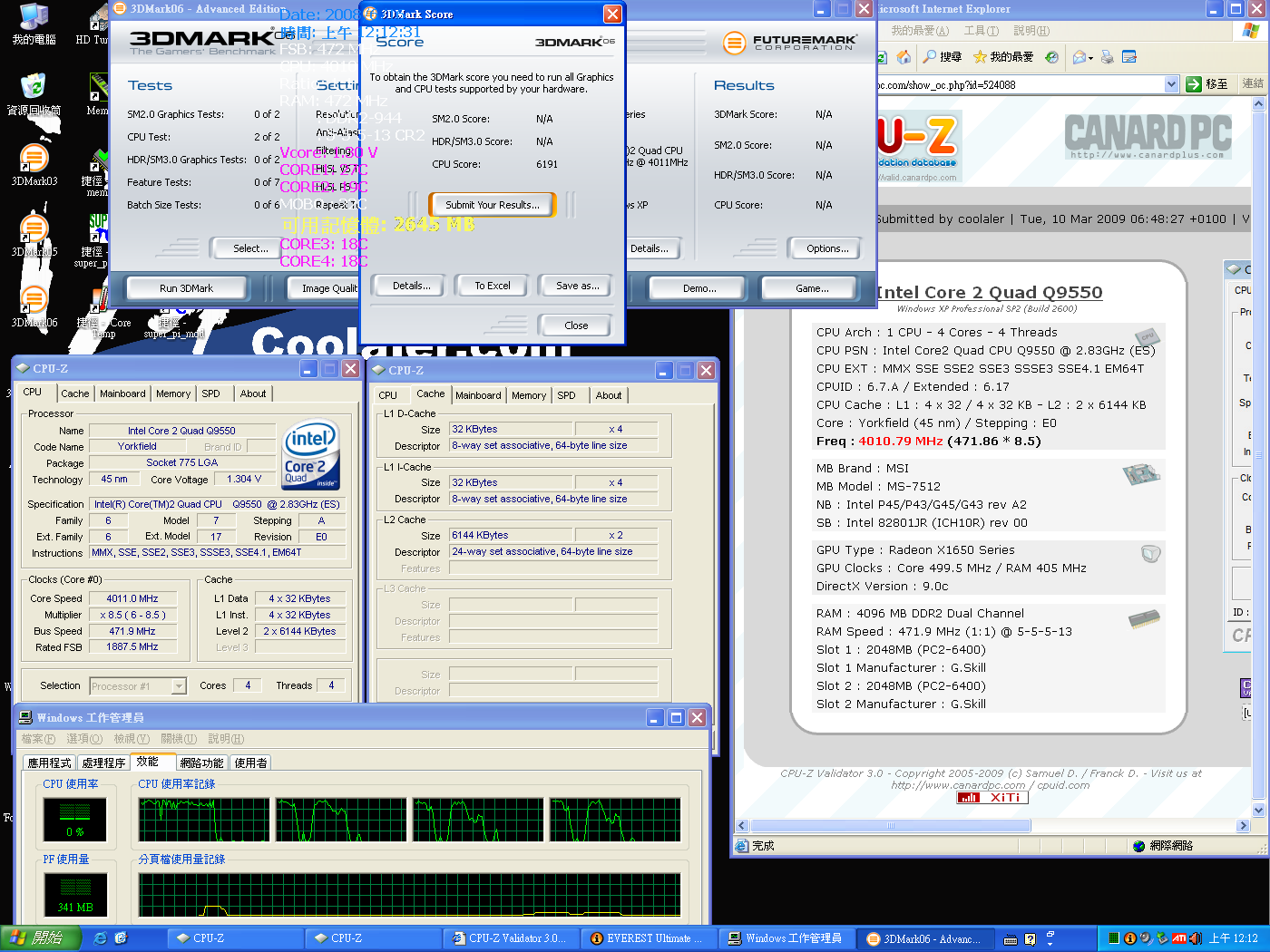Click the motherboard image beside MB Brand

1141,473
